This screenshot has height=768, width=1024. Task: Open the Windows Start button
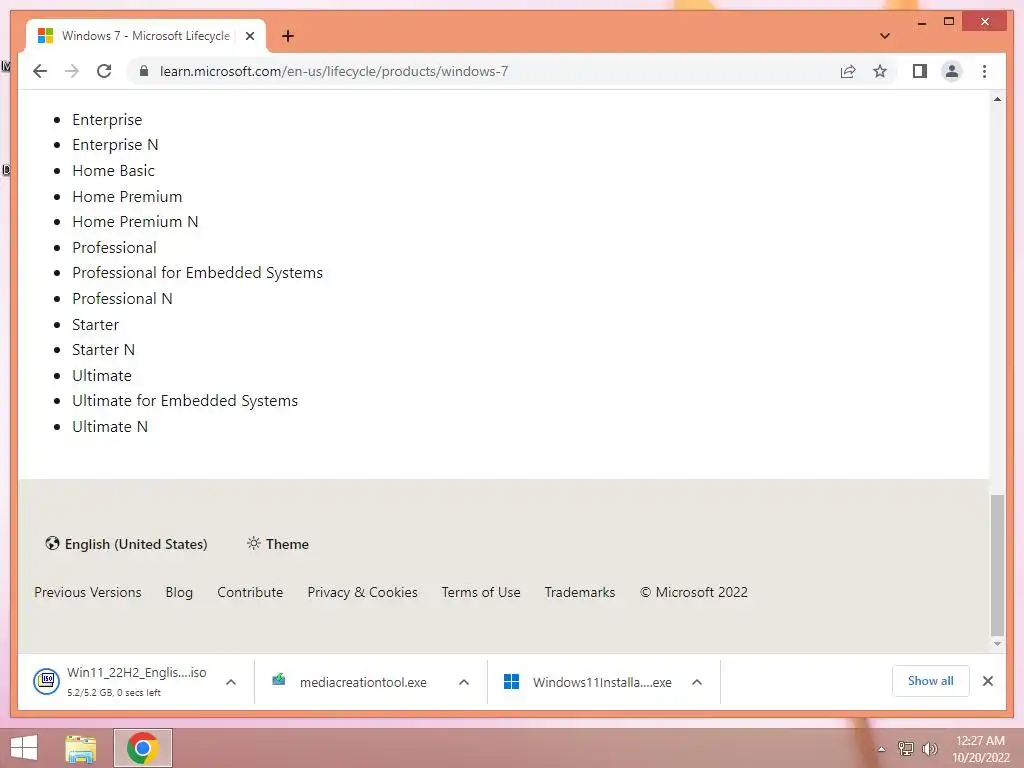click(24, 748)
